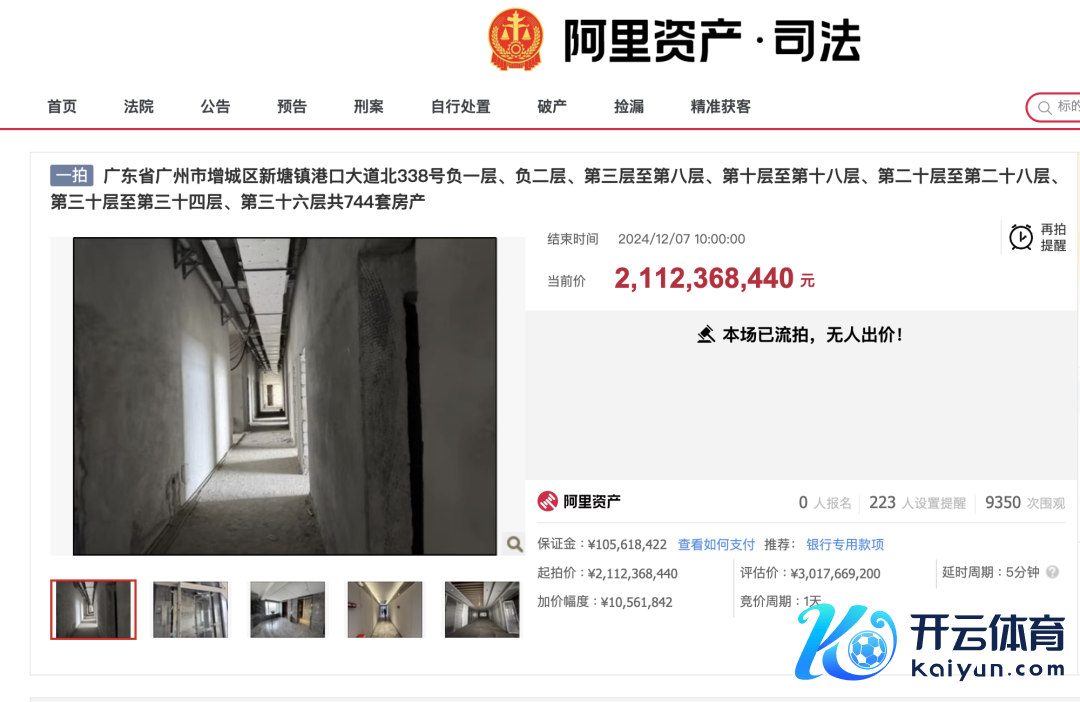Open the 首页 navigation tab
This screenshot has height=702, width=1080.
(62, 107)
